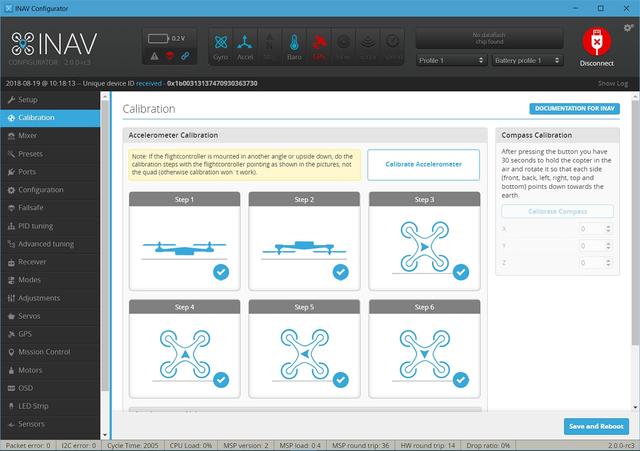This screenshot has height=451, width=640.
Task: Click the Step 4 checkmark badge
Action: (x=221, y=380)
